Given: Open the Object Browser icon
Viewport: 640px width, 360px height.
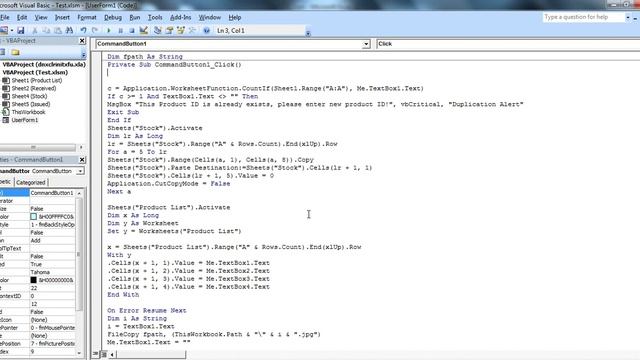Looking at the screenshot, I should [181, 30].
